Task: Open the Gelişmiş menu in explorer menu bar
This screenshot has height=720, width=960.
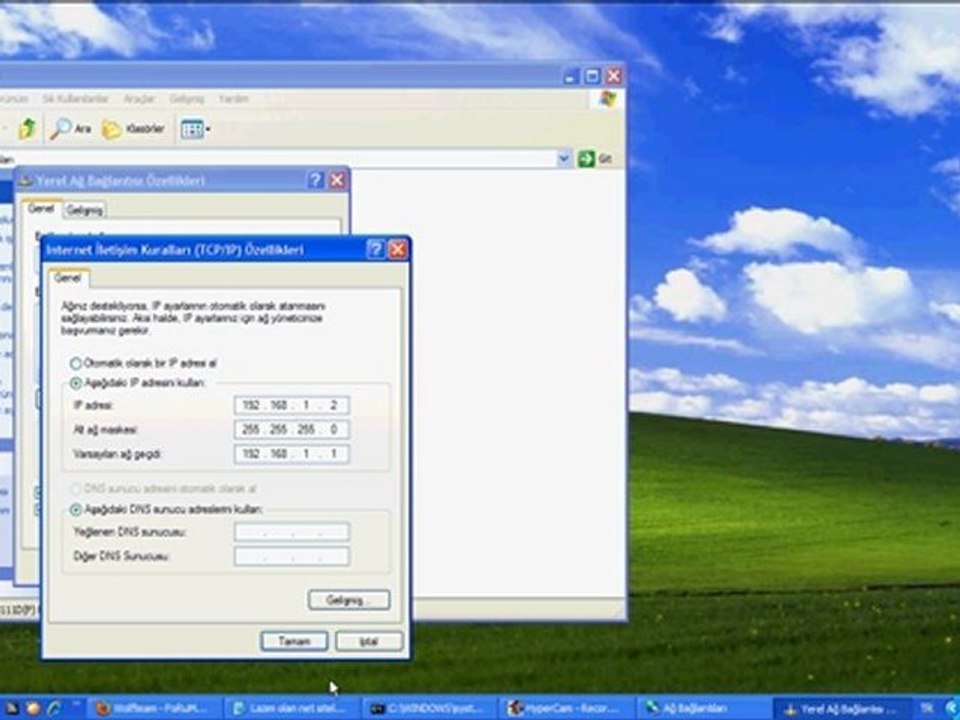Action: 186,99
